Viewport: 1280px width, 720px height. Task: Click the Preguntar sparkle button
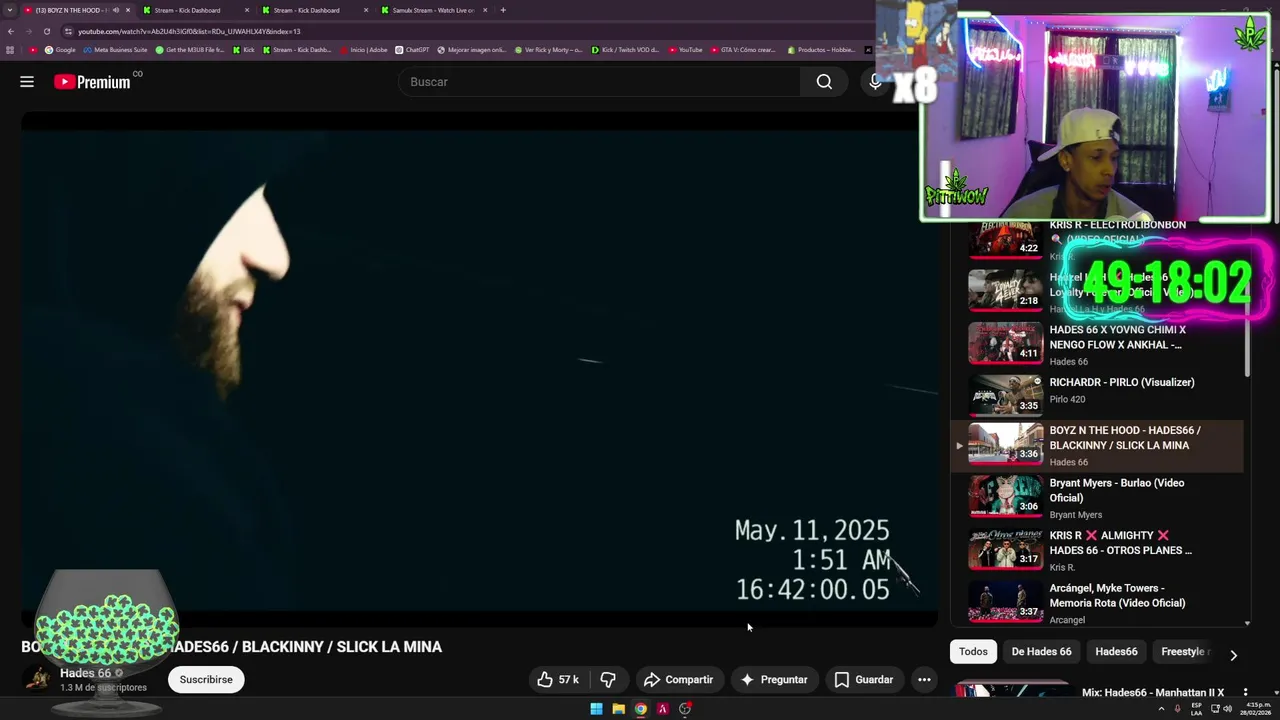click(x=774, y=680)
